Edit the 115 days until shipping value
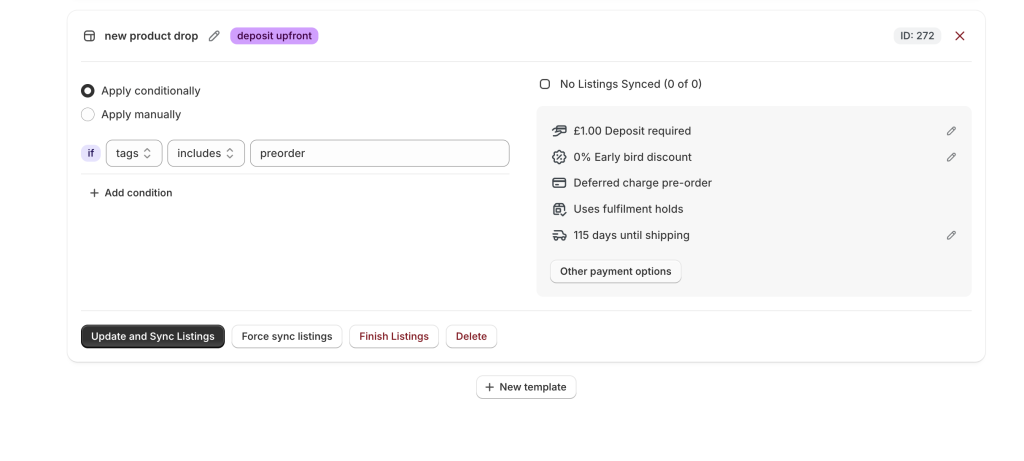This screenshot has height=461, width=1024. coord(951,236)
